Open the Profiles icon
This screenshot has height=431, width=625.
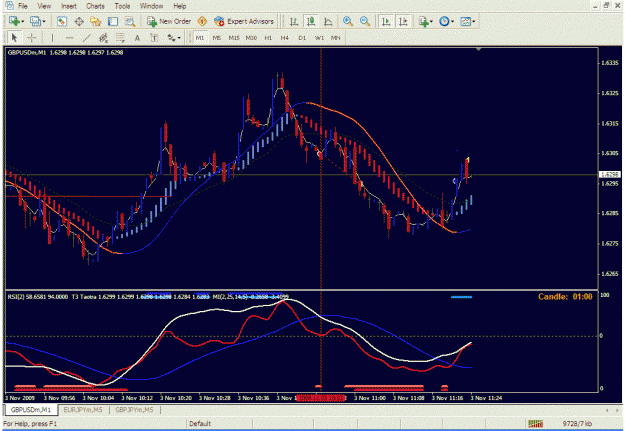[35, 21]
